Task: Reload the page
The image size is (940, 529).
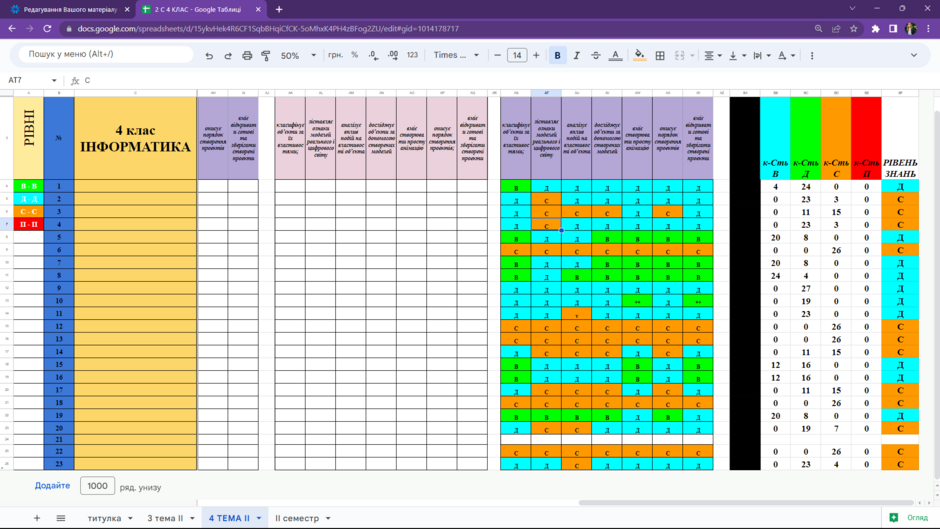Action: (x=47, y=29)
